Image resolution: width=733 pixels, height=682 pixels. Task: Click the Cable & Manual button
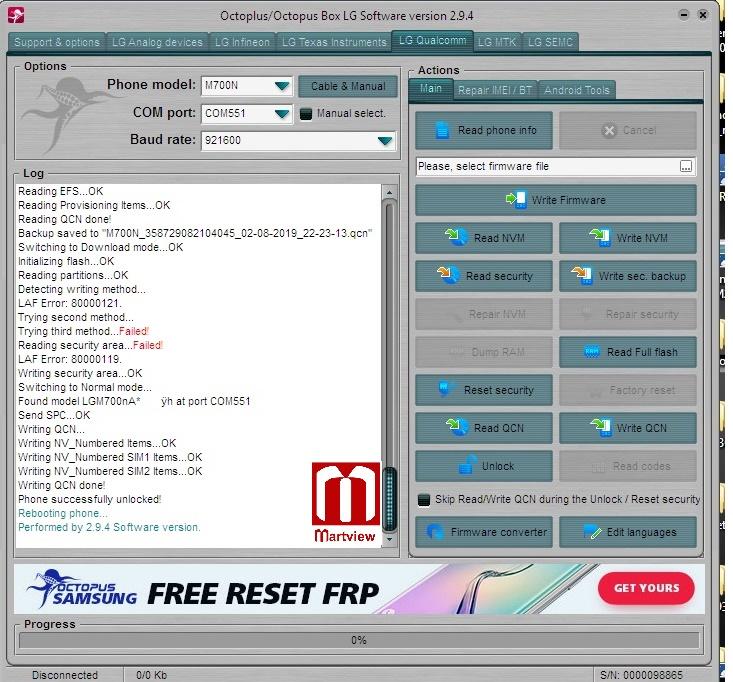(348, 86)
